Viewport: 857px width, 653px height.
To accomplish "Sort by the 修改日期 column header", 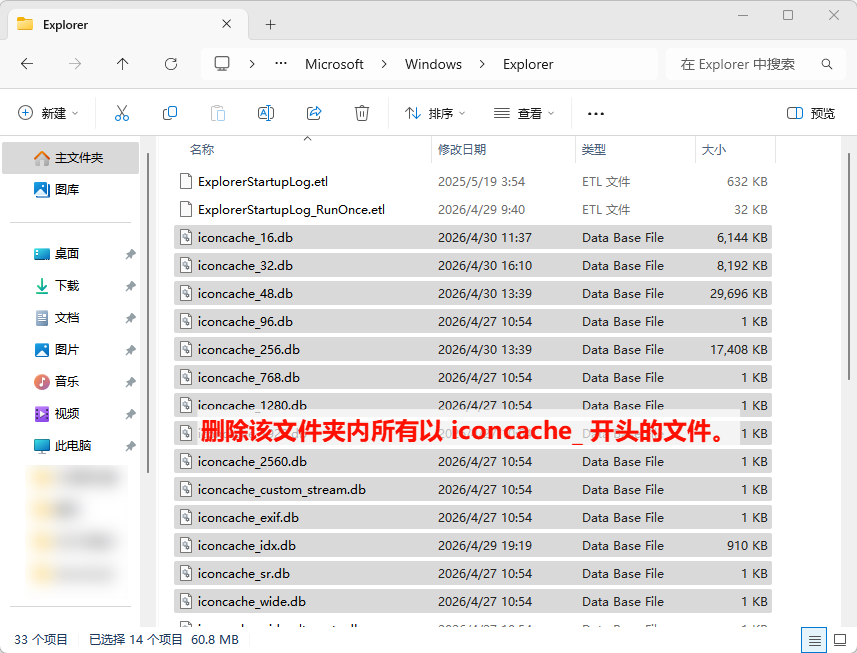I will point(462,149).
